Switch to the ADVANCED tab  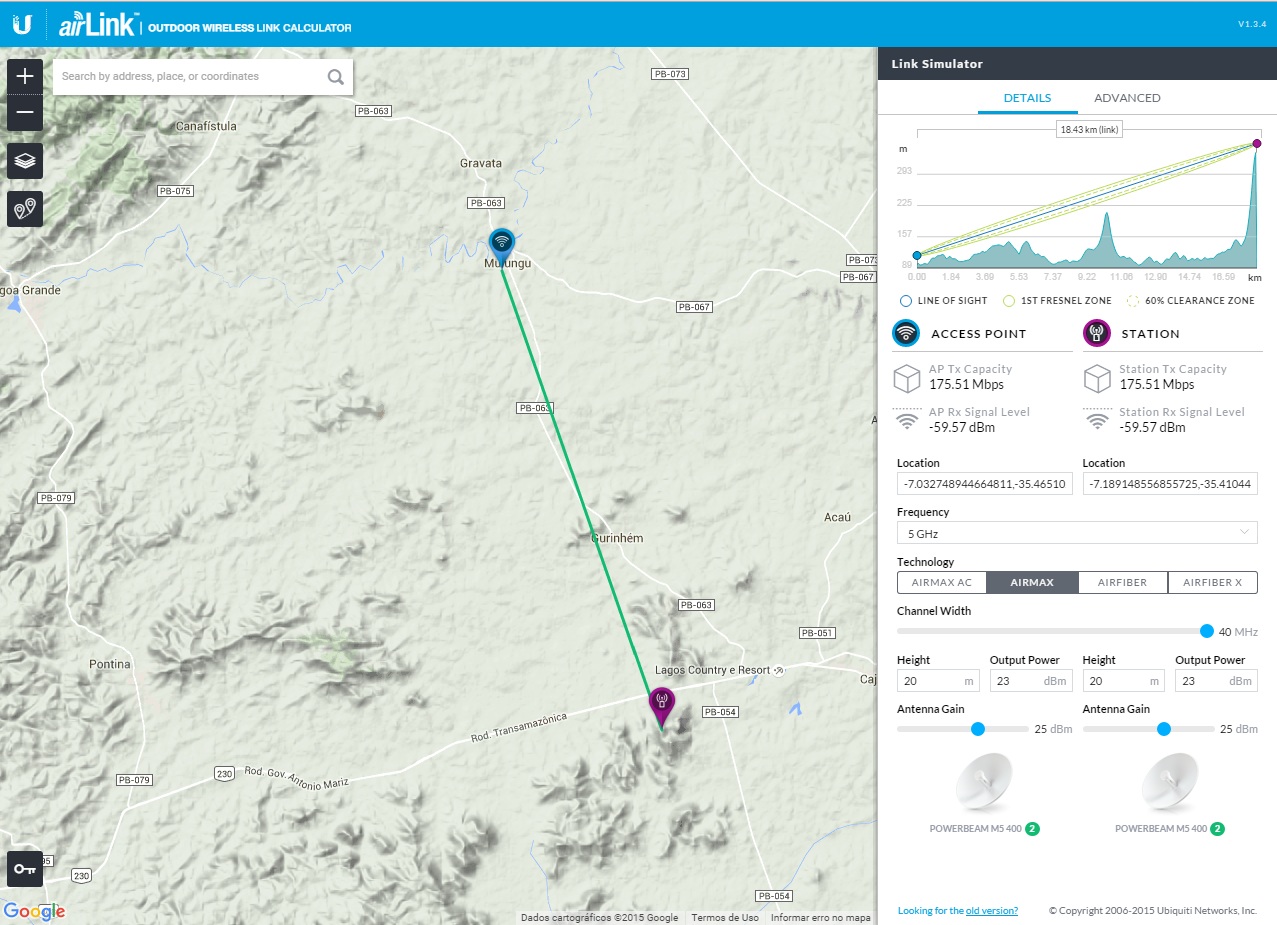point(1127,98)
